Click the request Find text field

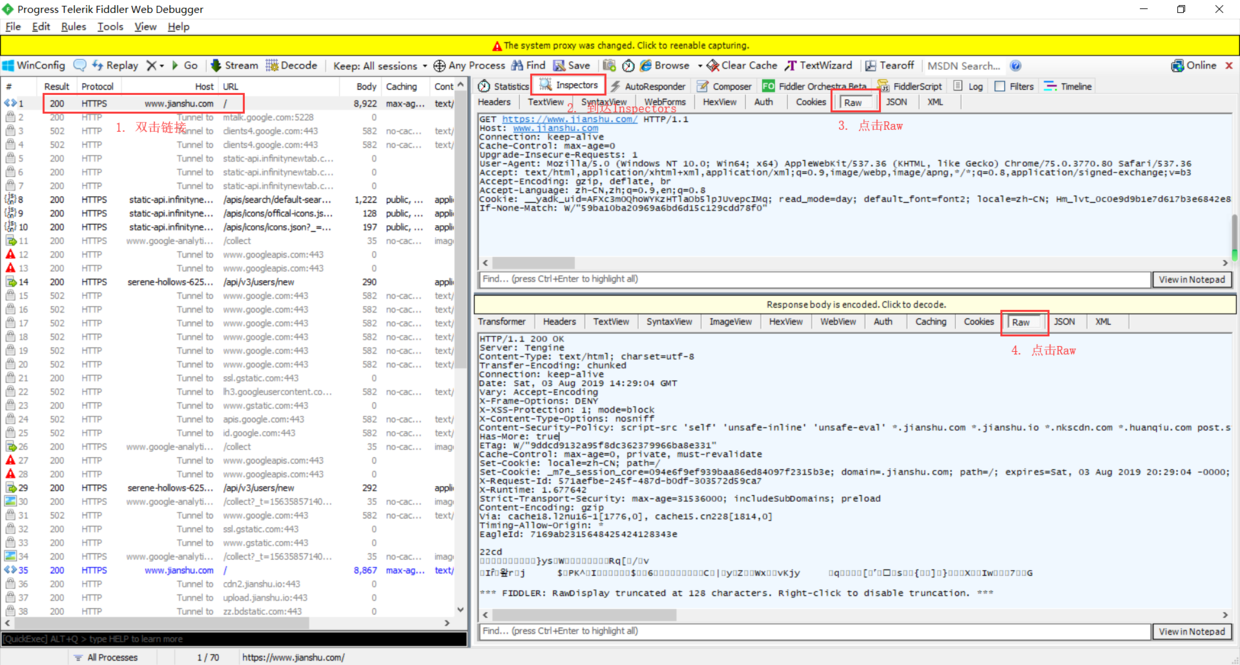[x=814, y=280]
